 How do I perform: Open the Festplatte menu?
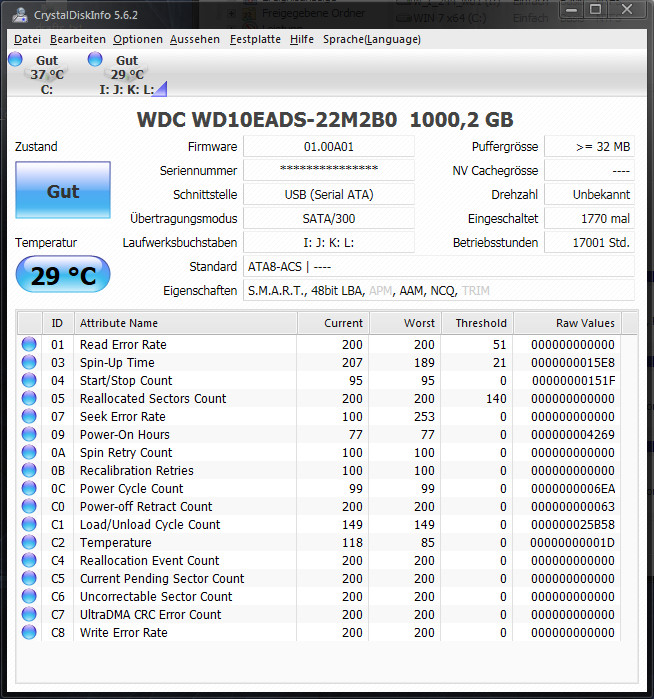click(255, 40)
